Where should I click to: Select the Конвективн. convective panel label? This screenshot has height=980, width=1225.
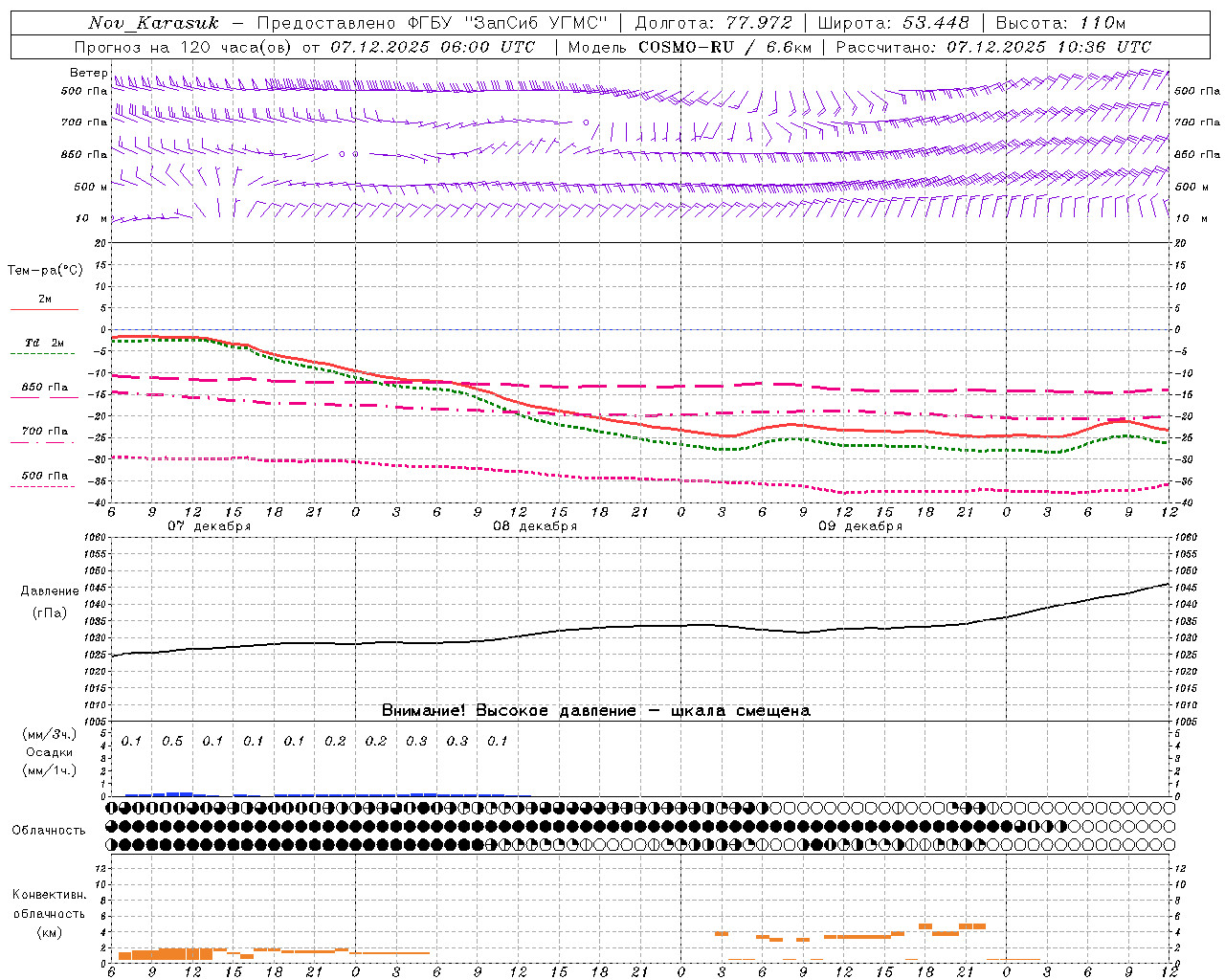[49, 895]
